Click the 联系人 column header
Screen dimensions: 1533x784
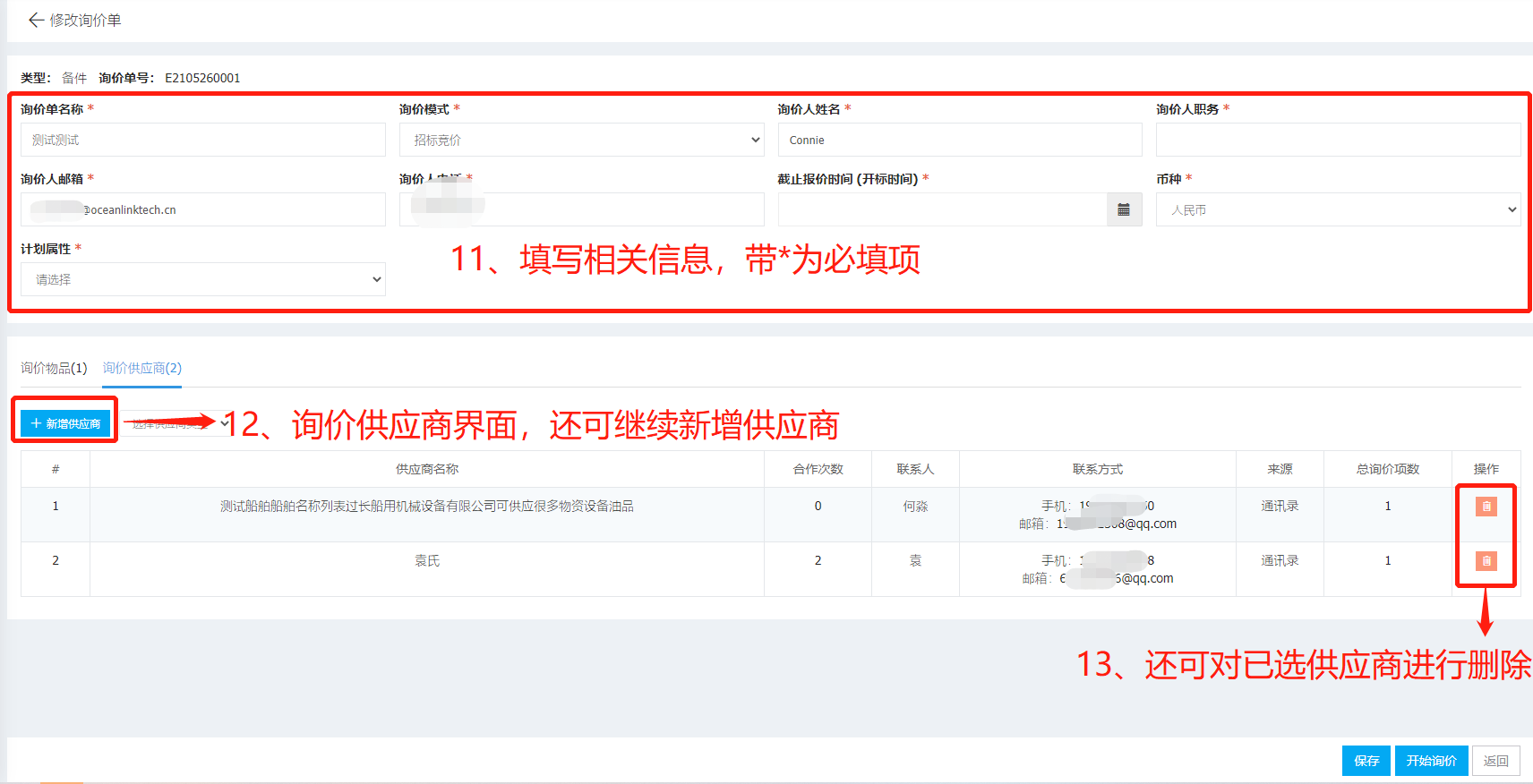coord(915,469)
